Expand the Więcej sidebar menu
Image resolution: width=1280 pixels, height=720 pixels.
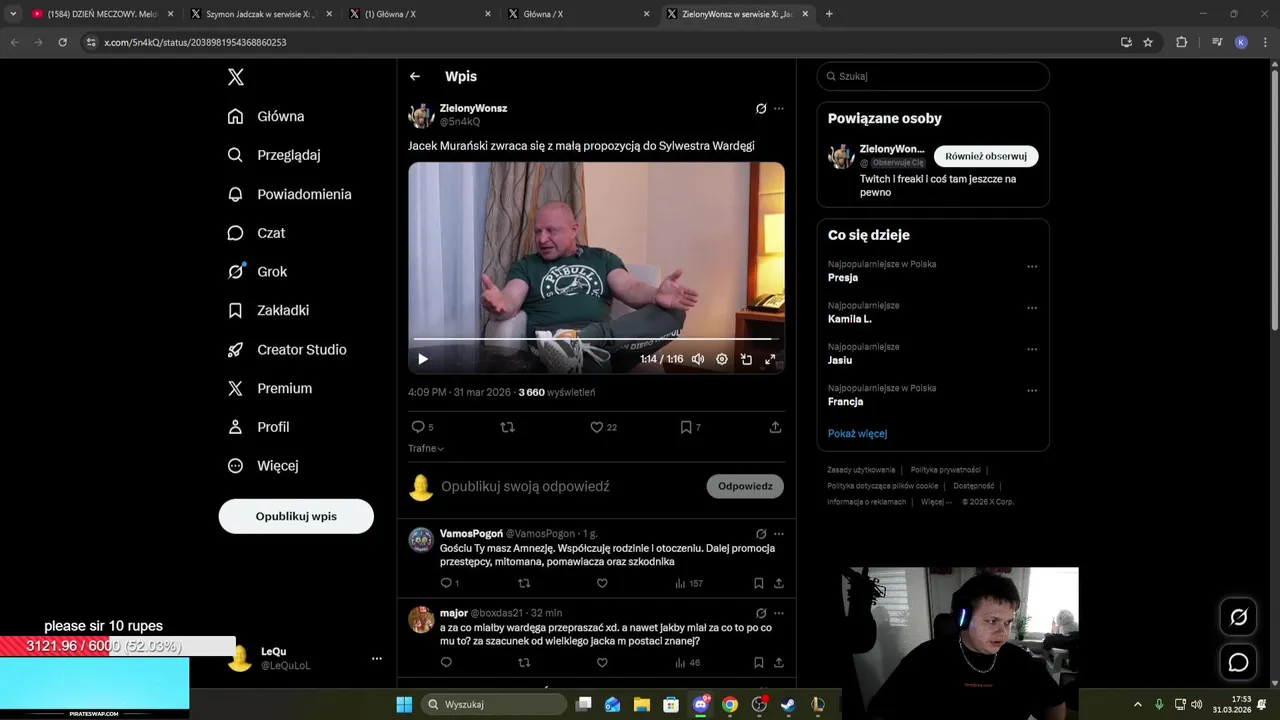pos(263,466)
